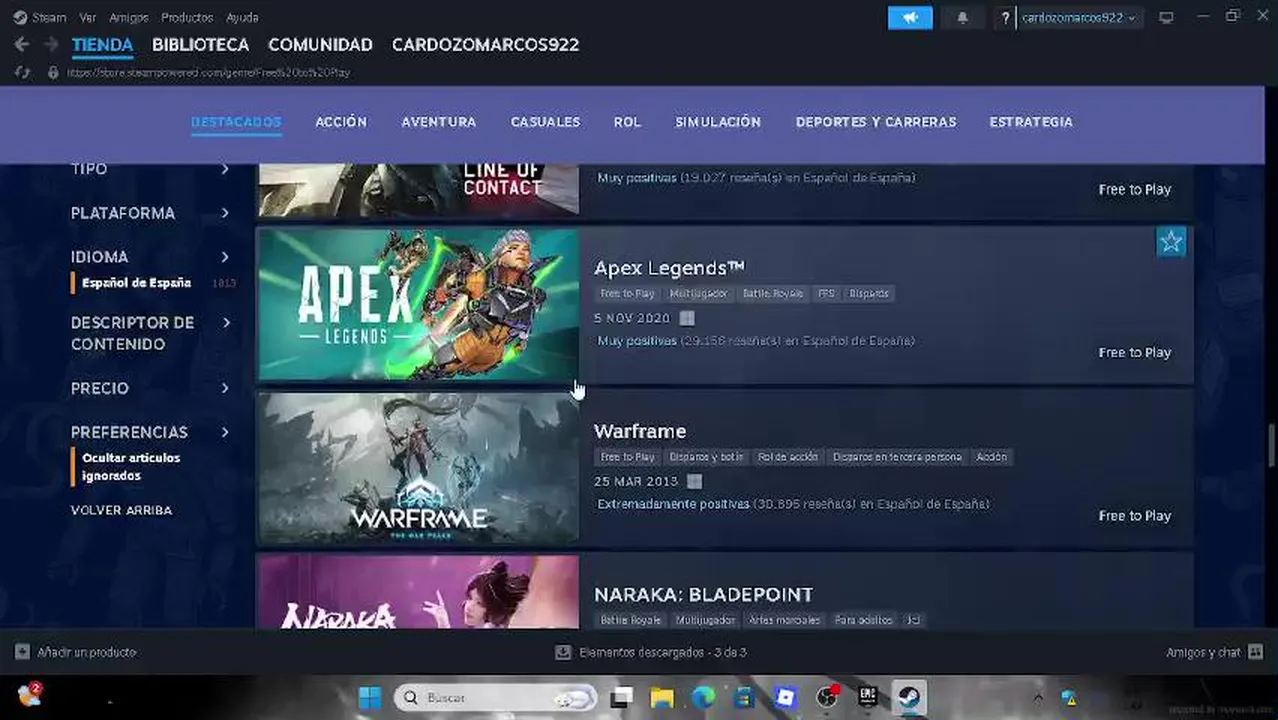Go back with the left arrow

click(22, 45)
